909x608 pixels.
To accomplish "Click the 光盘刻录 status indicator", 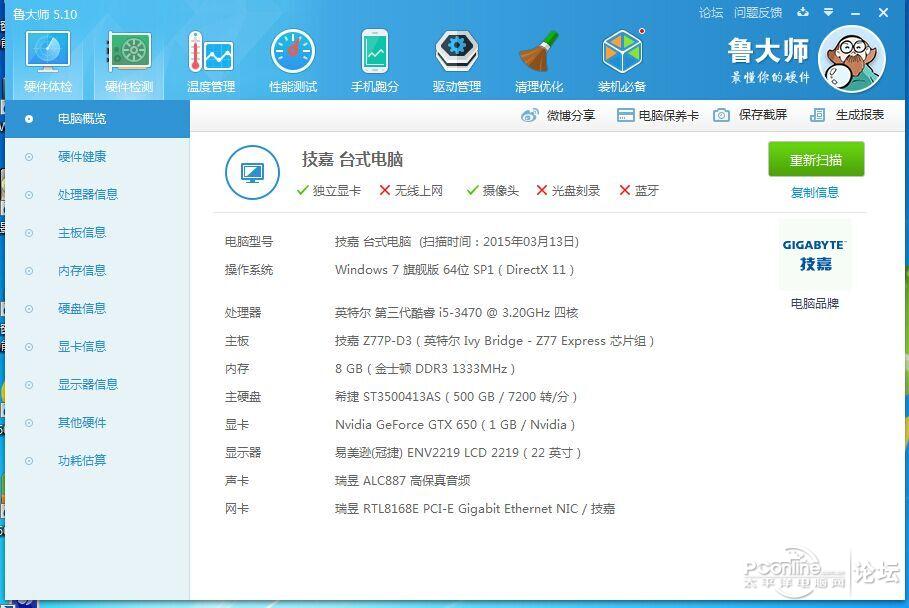I will coord(568,191).
